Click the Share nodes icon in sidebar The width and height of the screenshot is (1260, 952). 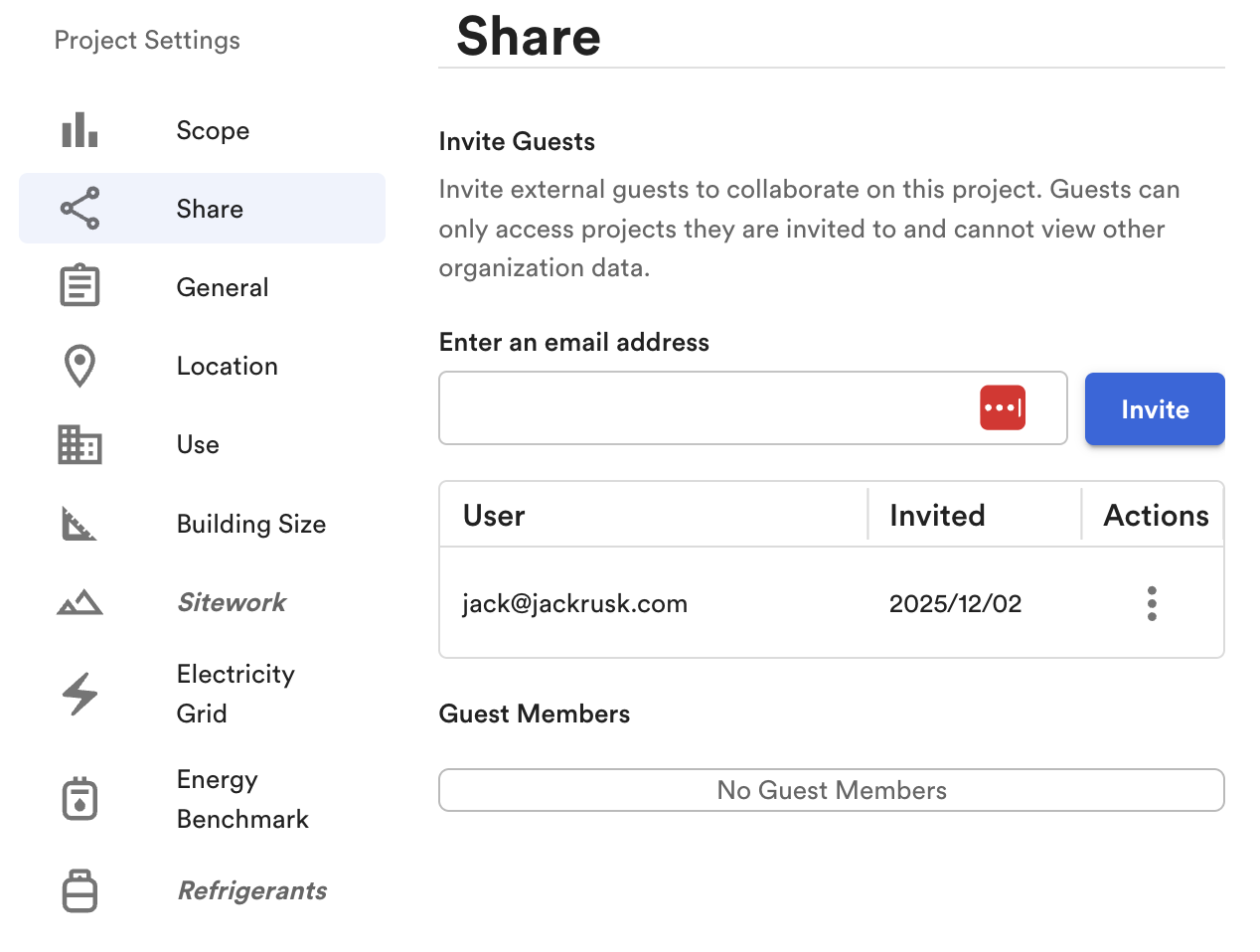(79, 209)
